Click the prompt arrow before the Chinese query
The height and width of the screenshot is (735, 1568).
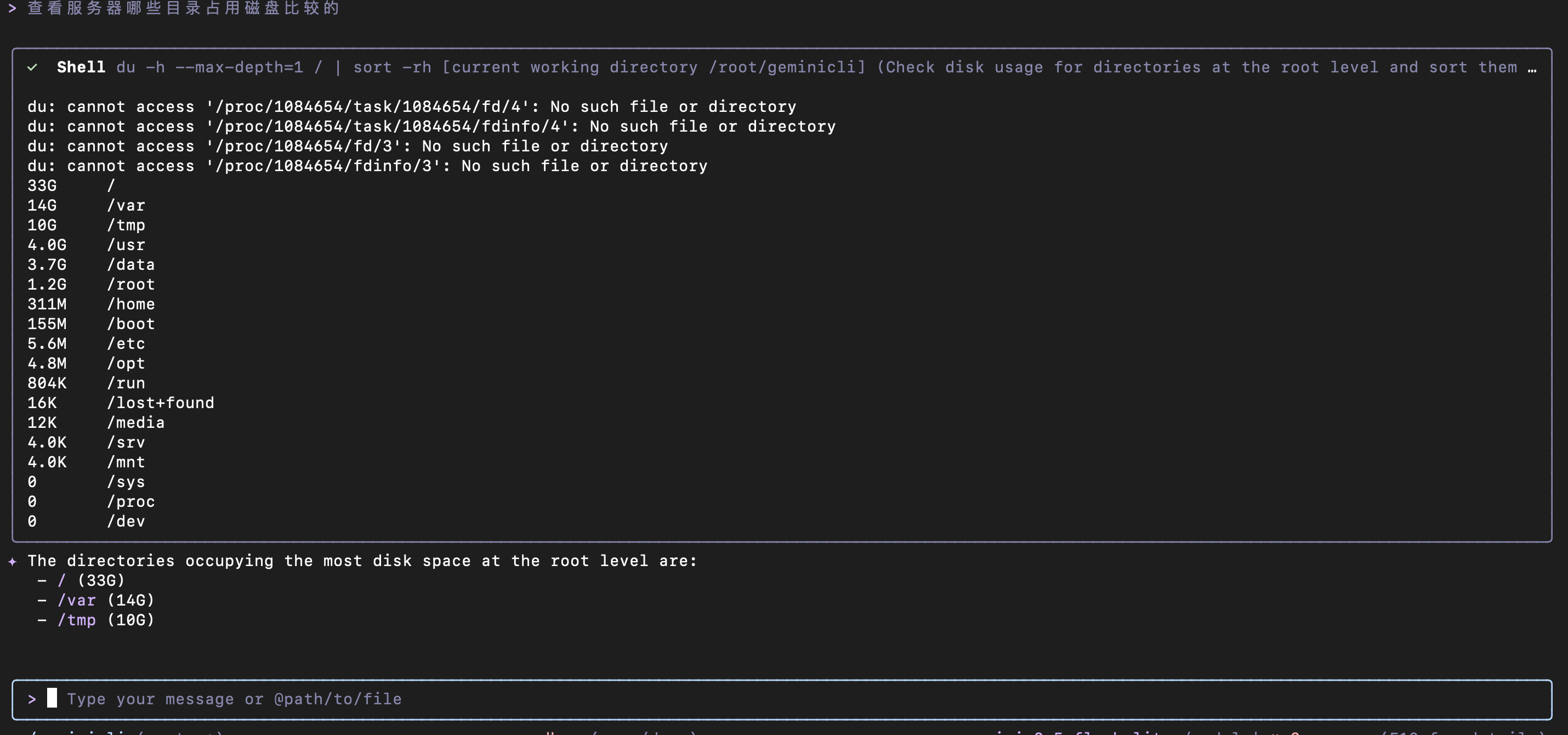tap(12, 9)
